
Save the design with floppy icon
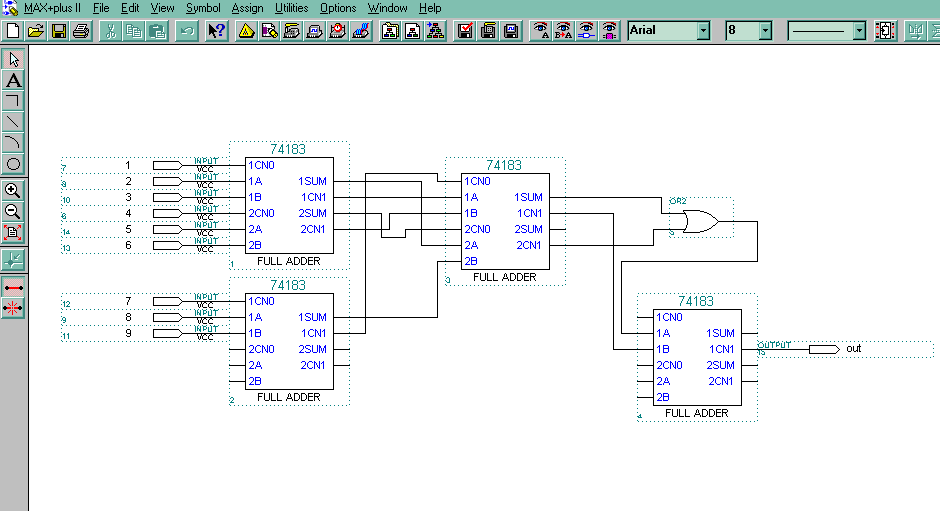click(59, 31)
